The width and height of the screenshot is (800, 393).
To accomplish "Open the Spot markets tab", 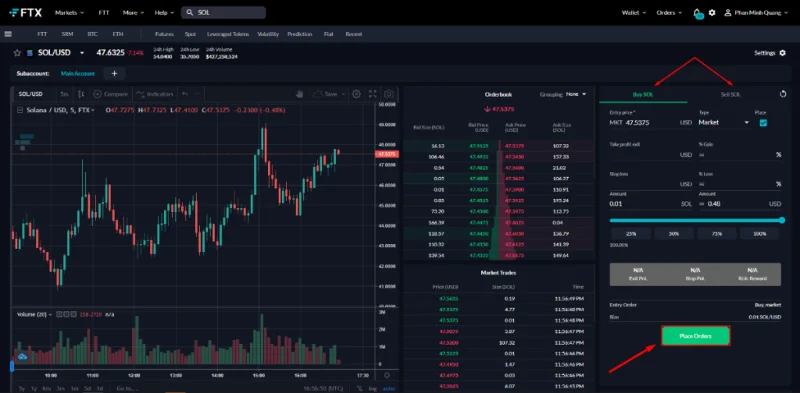I will coord(190,34).
